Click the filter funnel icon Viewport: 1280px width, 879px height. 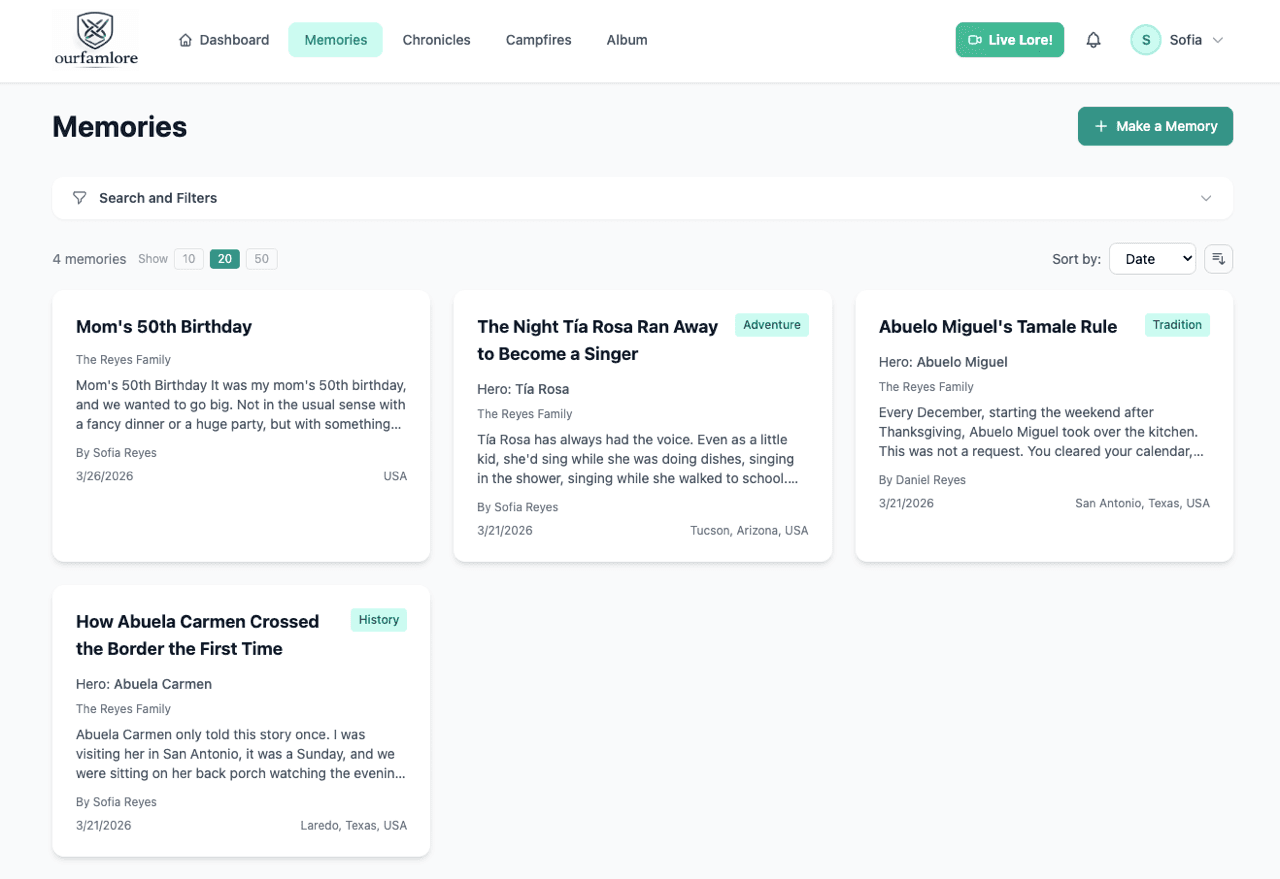coord(80,198)
